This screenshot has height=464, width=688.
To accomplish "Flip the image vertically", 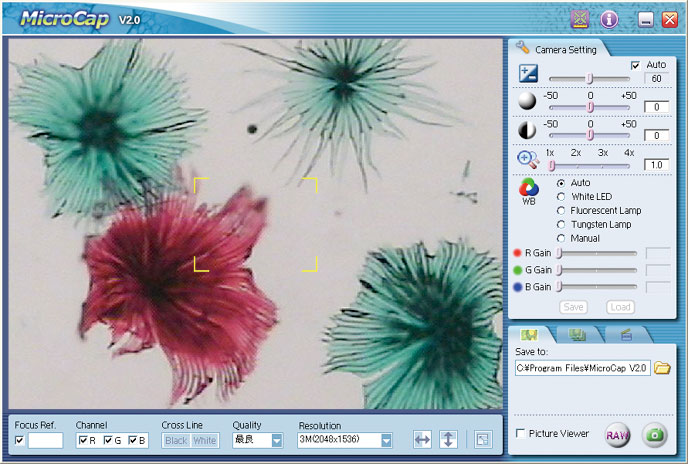I will 449,439.
